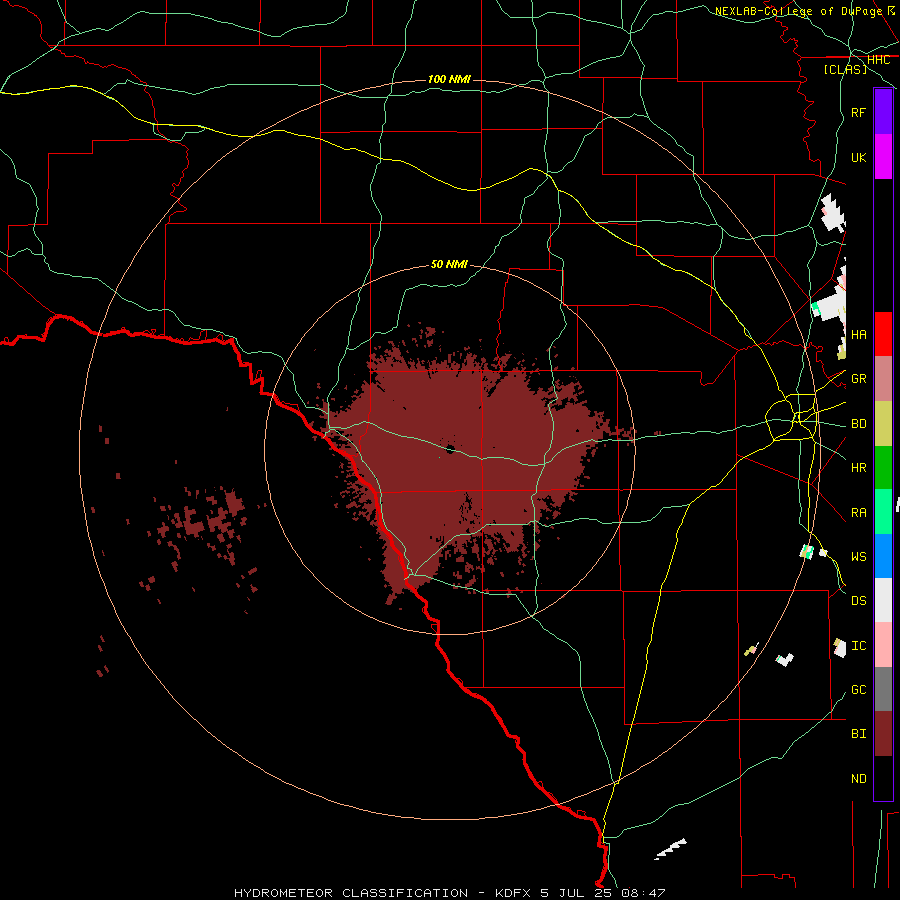Click the [CLAS] label
Viewport: 900px width, 900px height.
(x=845, y=69)
